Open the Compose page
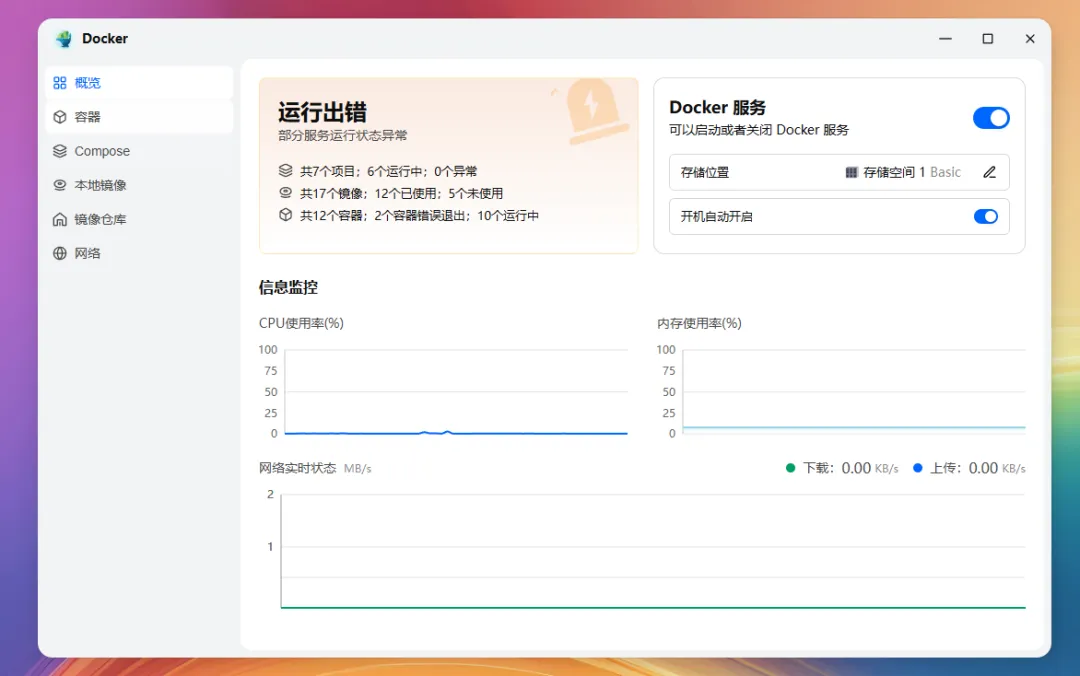 (139, 151)
